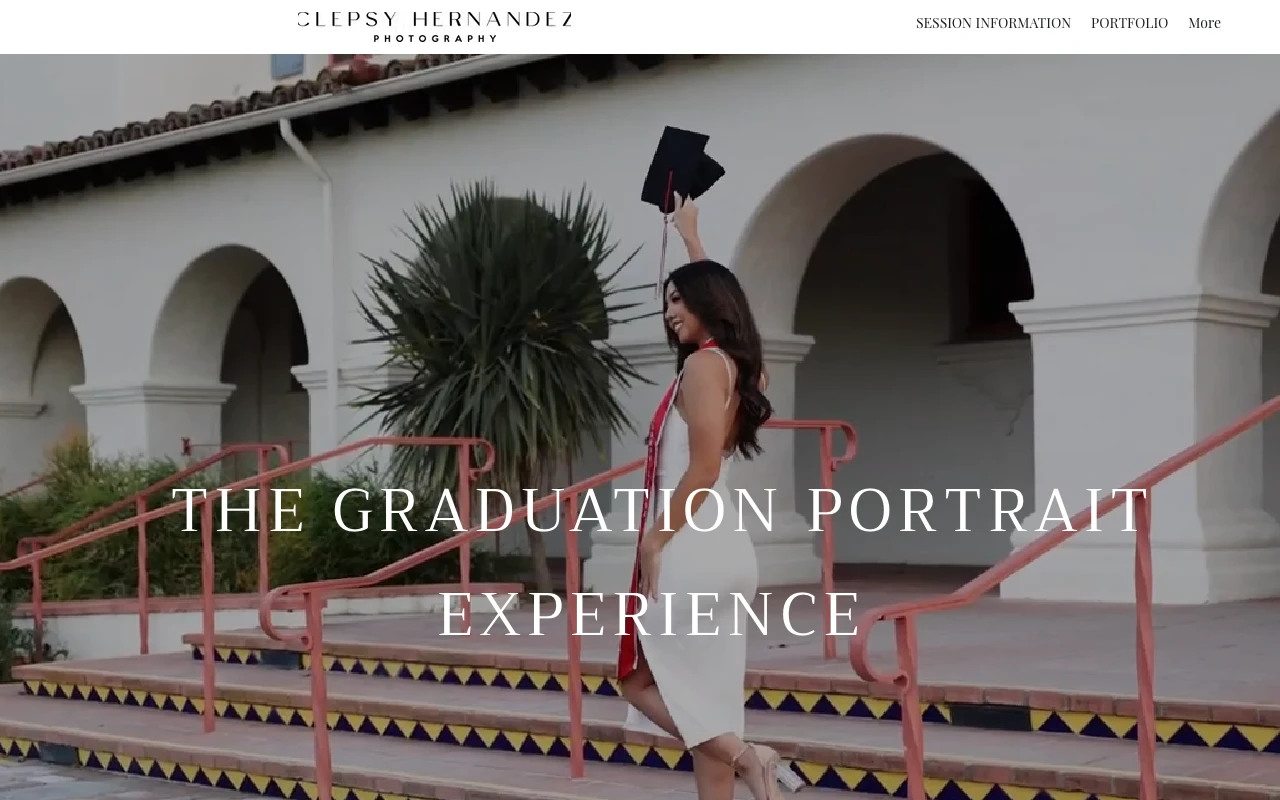Click the woman in white dress

[705, 520]
